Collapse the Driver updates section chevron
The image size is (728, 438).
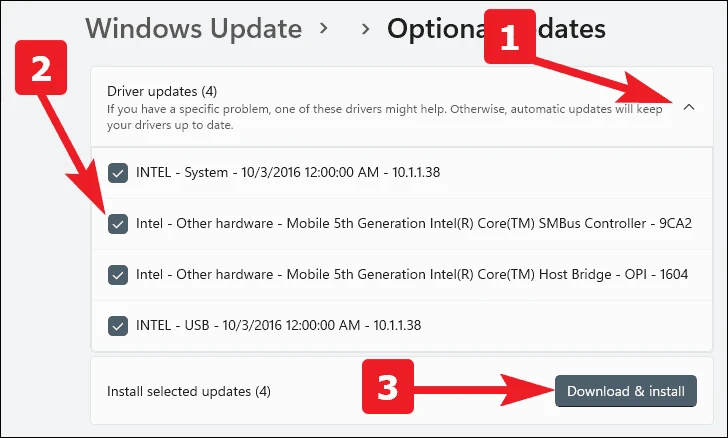tap(689, 107)
